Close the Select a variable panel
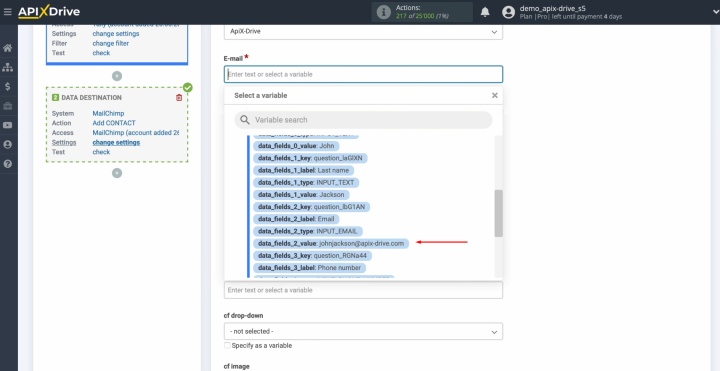The height and width of the screenshot is (371, 720). click(x=495, y=96)
